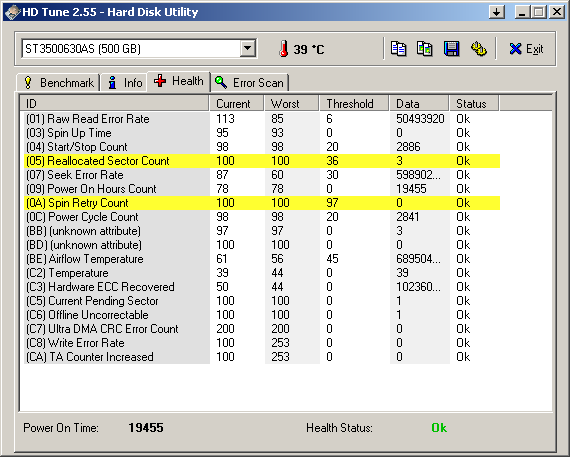Screen dimensions: 570x457
Task: Click the data value 2886
Action: pyautogui.click(x=408, y=147)
